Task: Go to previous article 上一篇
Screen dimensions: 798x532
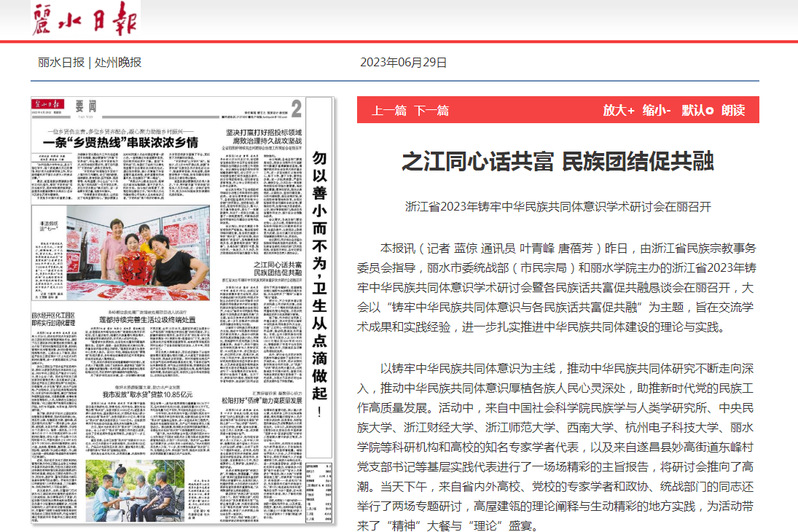Action: click(389, 110)
